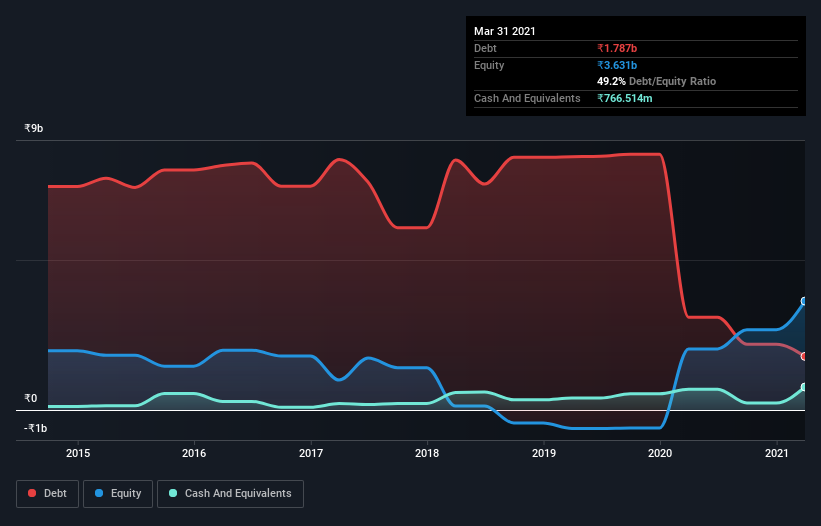Click the red Debt legend dot
The height and width of the screenshot is (526, 821).
[32, 493]
